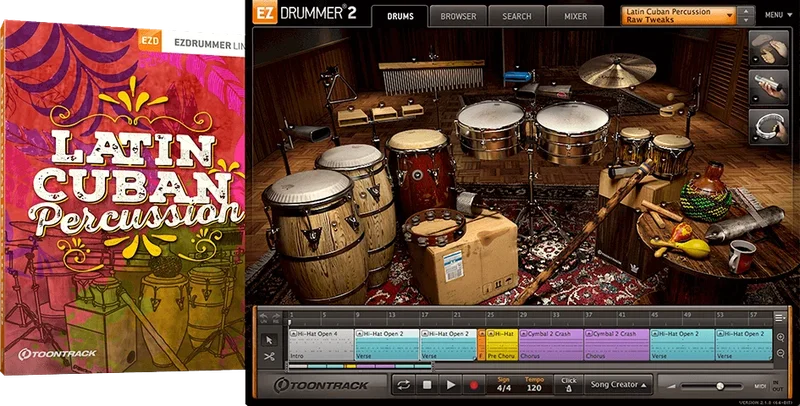
Task: Toggle the red record button
Action: 474,385
